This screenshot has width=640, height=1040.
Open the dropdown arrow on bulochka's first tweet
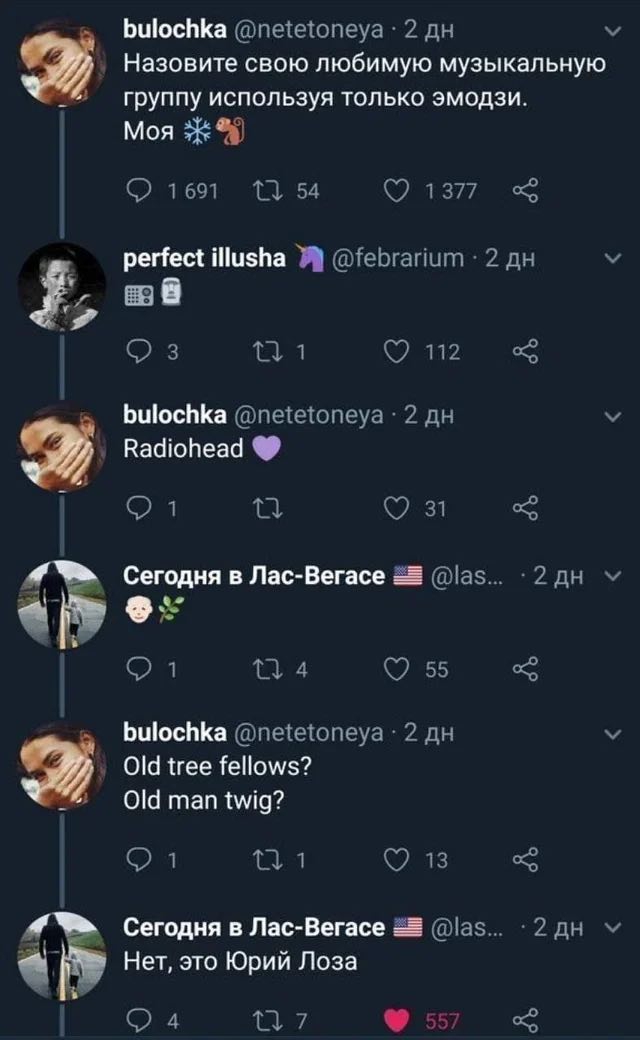[613, 36]
